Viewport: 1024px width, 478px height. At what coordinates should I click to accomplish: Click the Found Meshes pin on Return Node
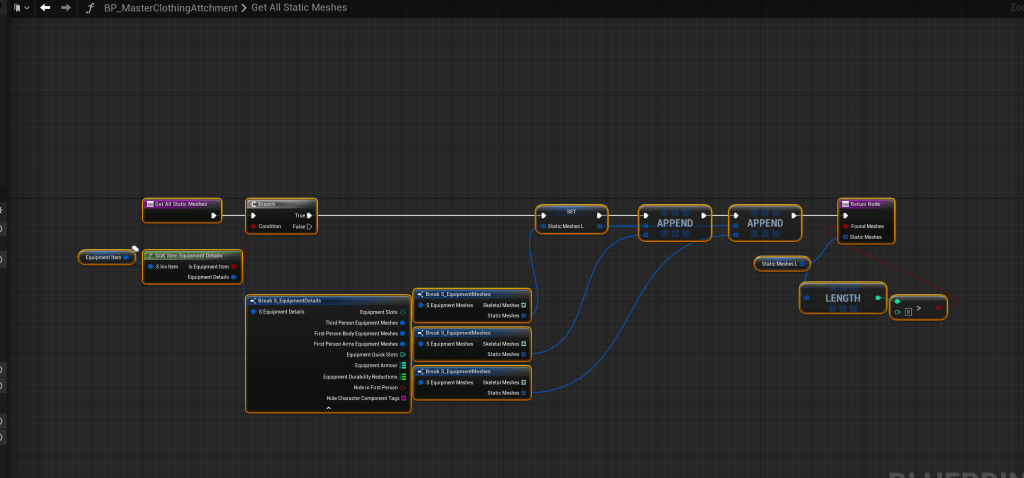point(845,226)
